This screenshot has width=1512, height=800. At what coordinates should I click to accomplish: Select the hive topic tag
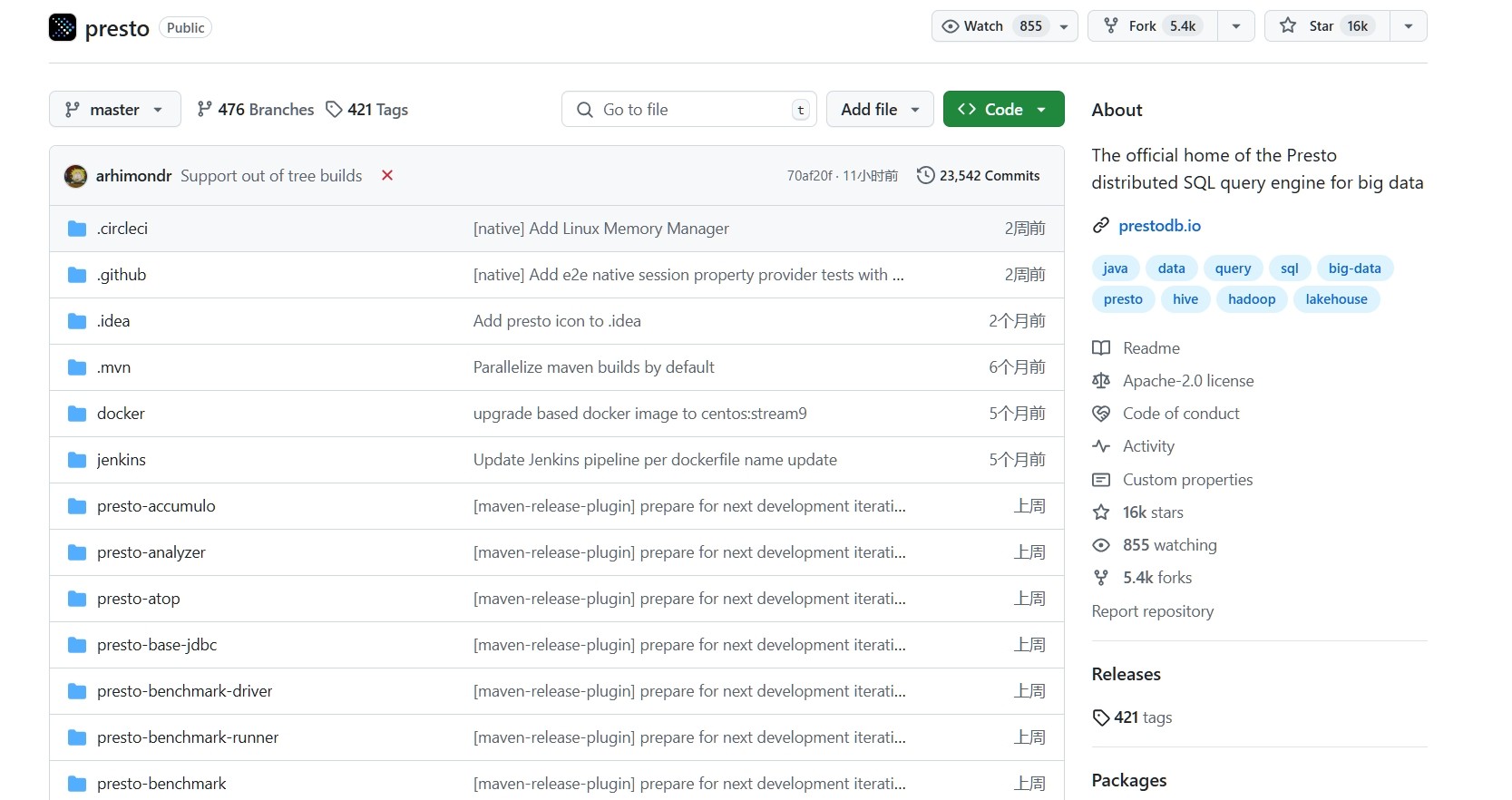coord(1185,299)
